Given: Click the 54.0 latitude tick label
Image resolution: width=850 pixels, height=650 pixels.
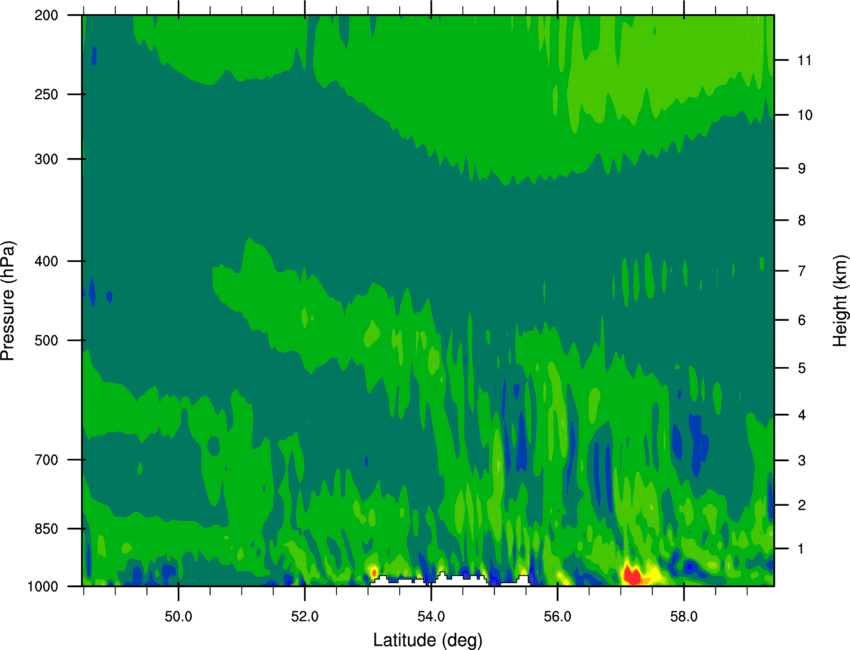Looking at the screenshot, I should pos(432,617).
